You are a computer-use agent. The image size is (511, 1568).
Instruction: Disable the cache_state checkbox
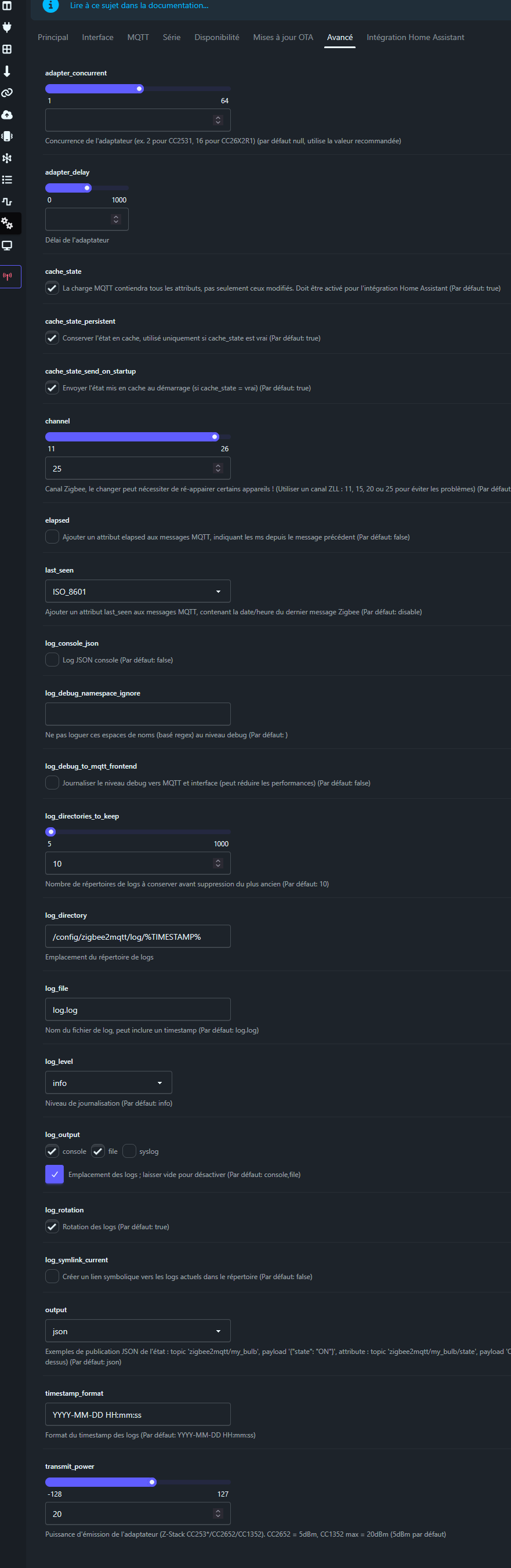click(x=52, y=288)
